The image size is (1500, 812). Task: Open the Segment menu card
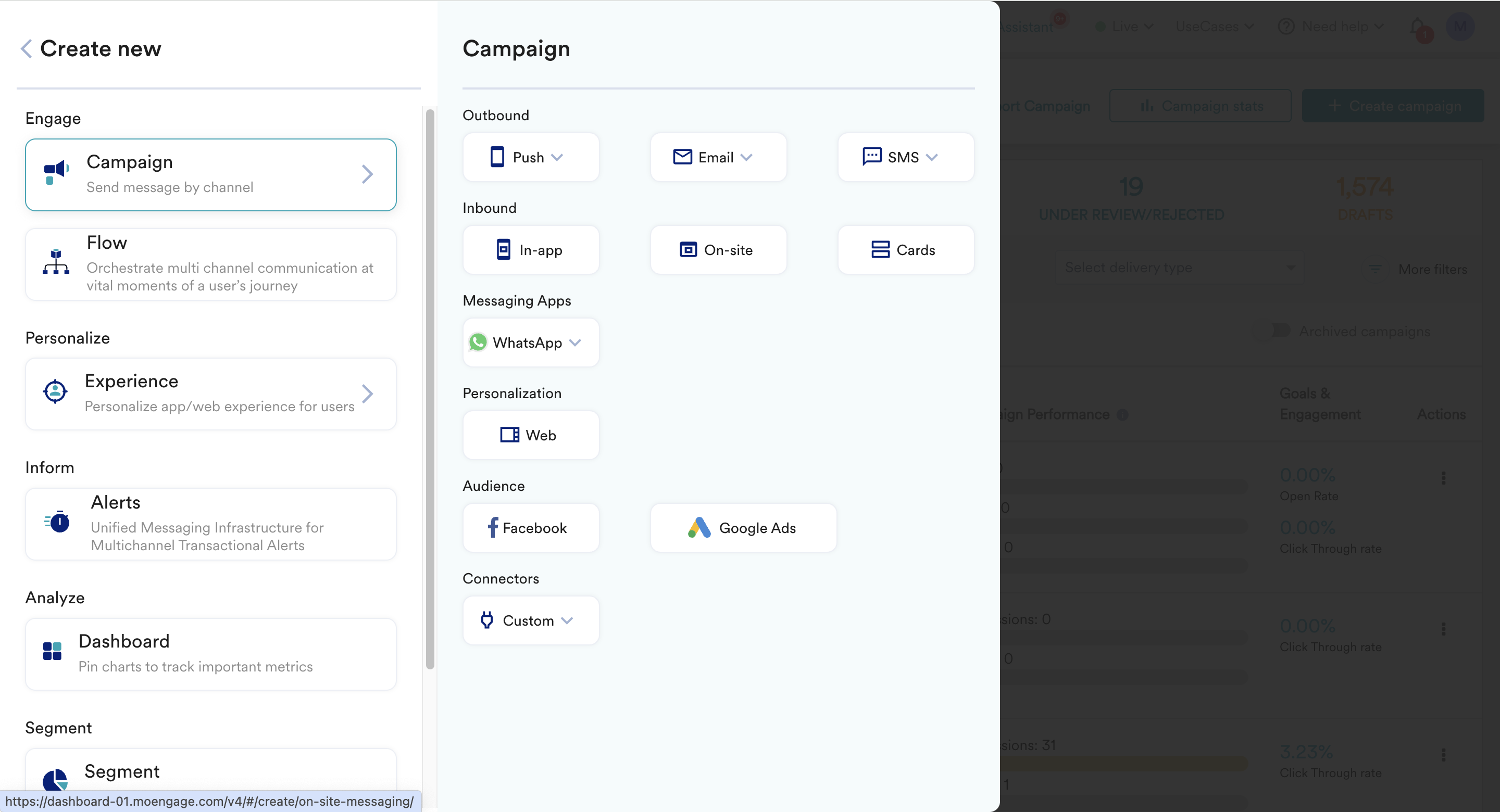click(x=211, y=771)
